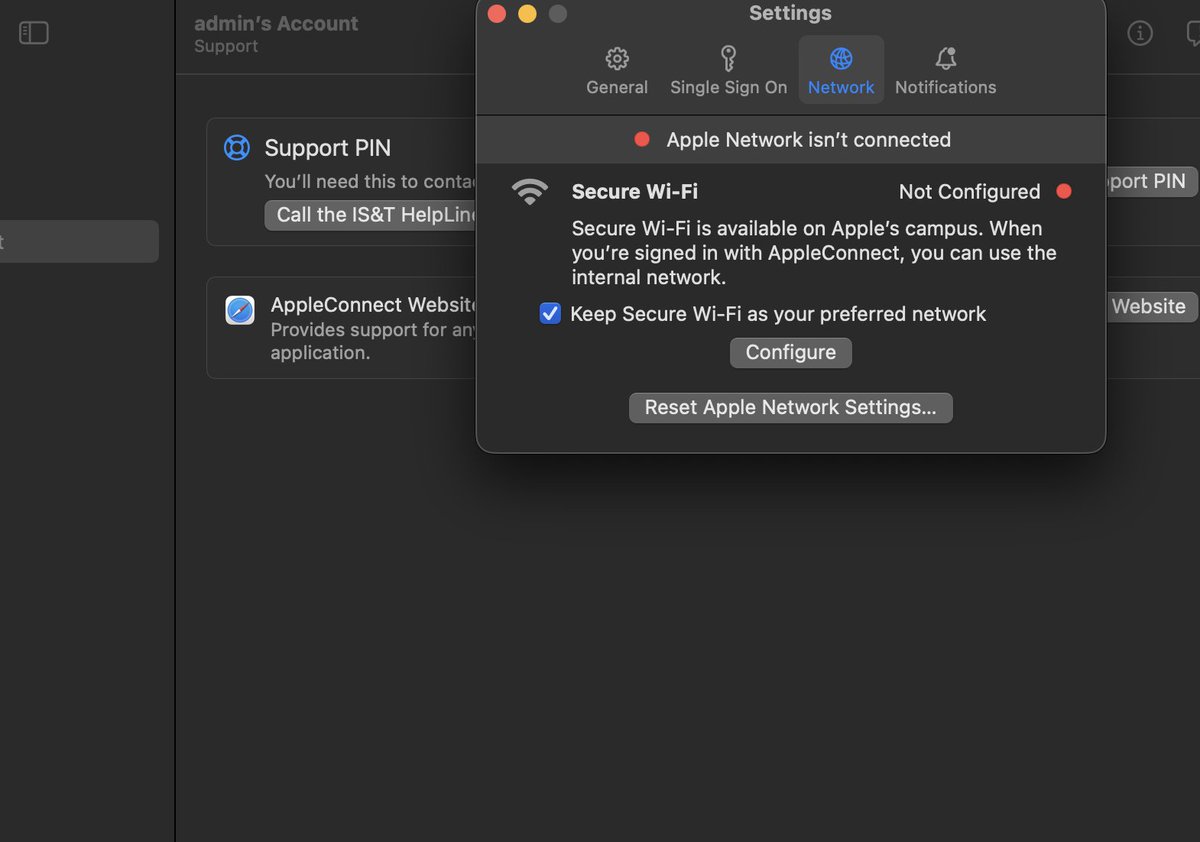The image size is (1200, 842).
Task: Click the Configure button
Action: tap(791, 352)
